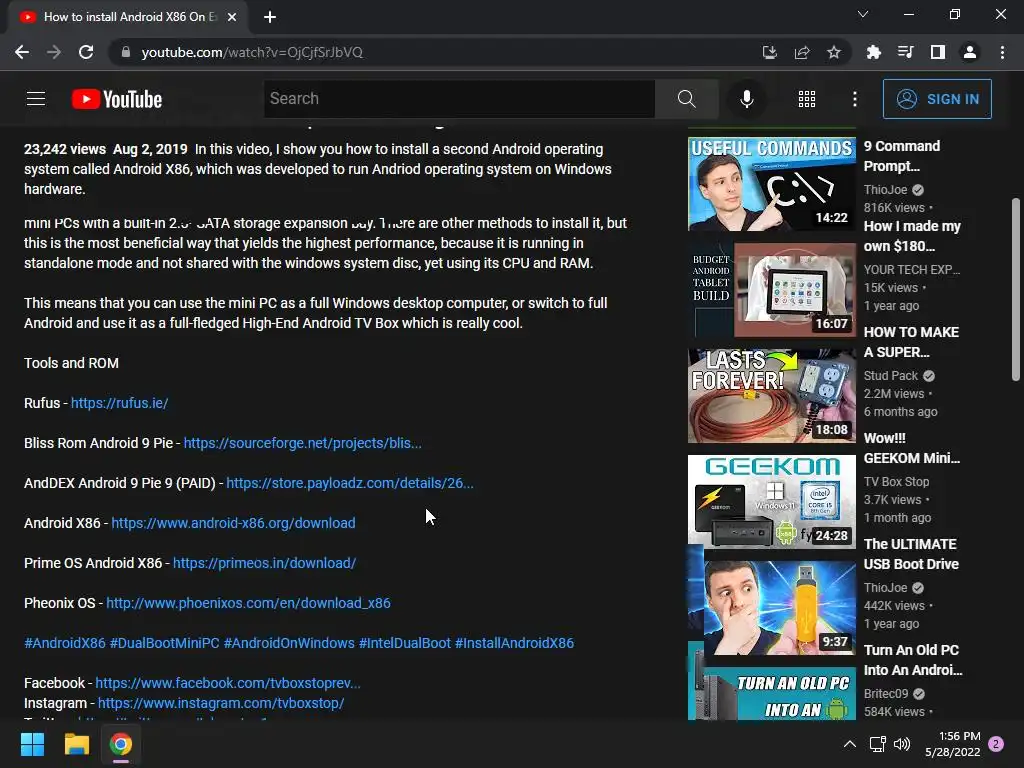
Task: Click the search magnifier button
Action: tap(686, 99)
